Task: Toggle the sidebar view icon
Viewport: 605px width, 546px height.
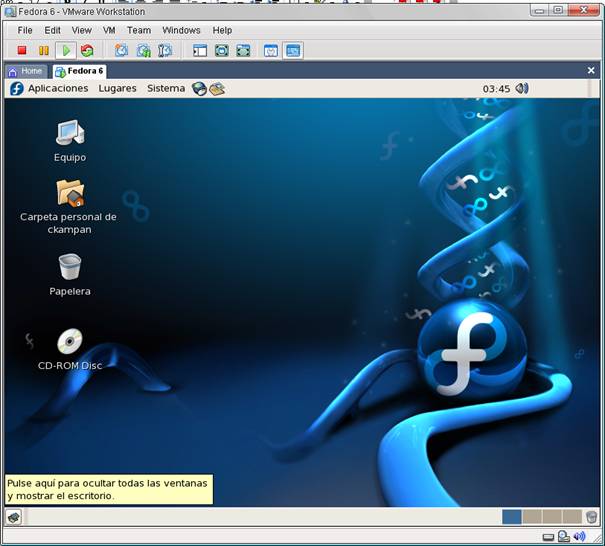Action: point(200,50)
